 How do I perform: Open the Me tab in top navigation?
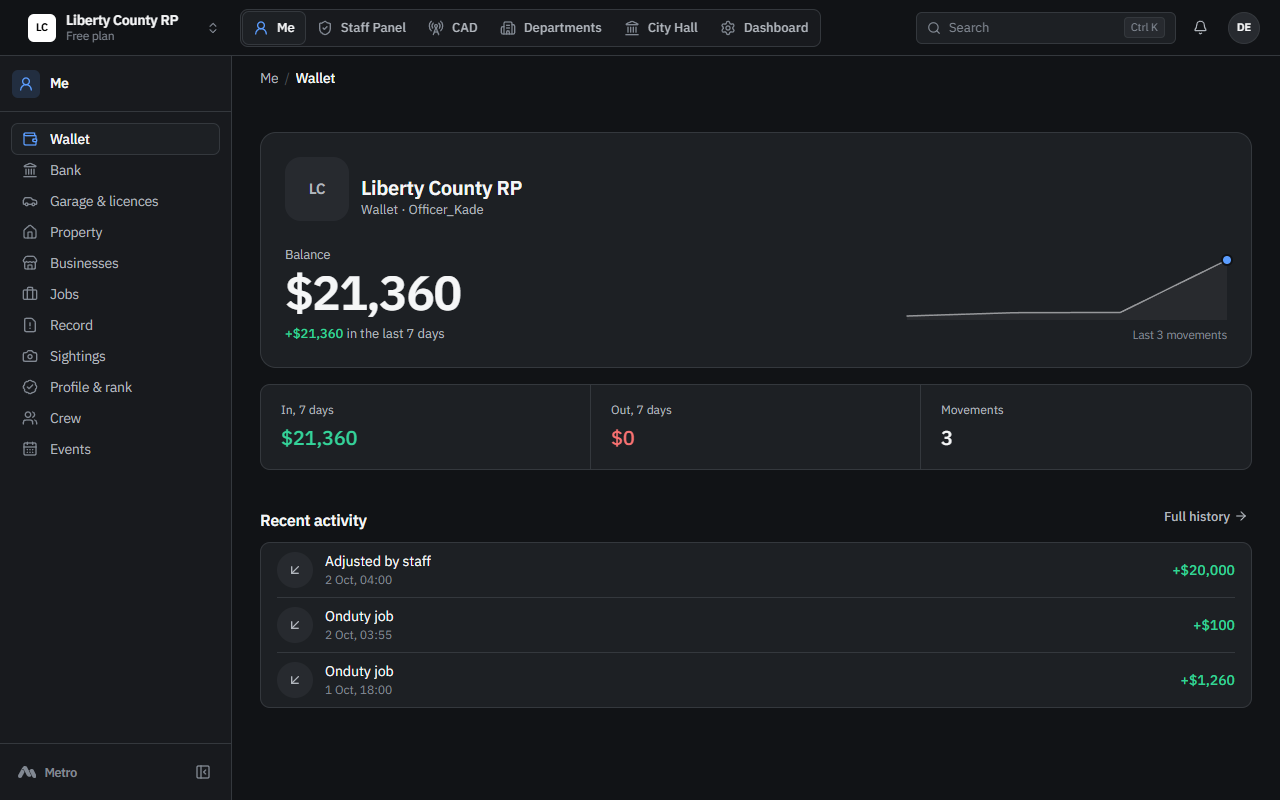pyautogui.click(x=274, y=28)
